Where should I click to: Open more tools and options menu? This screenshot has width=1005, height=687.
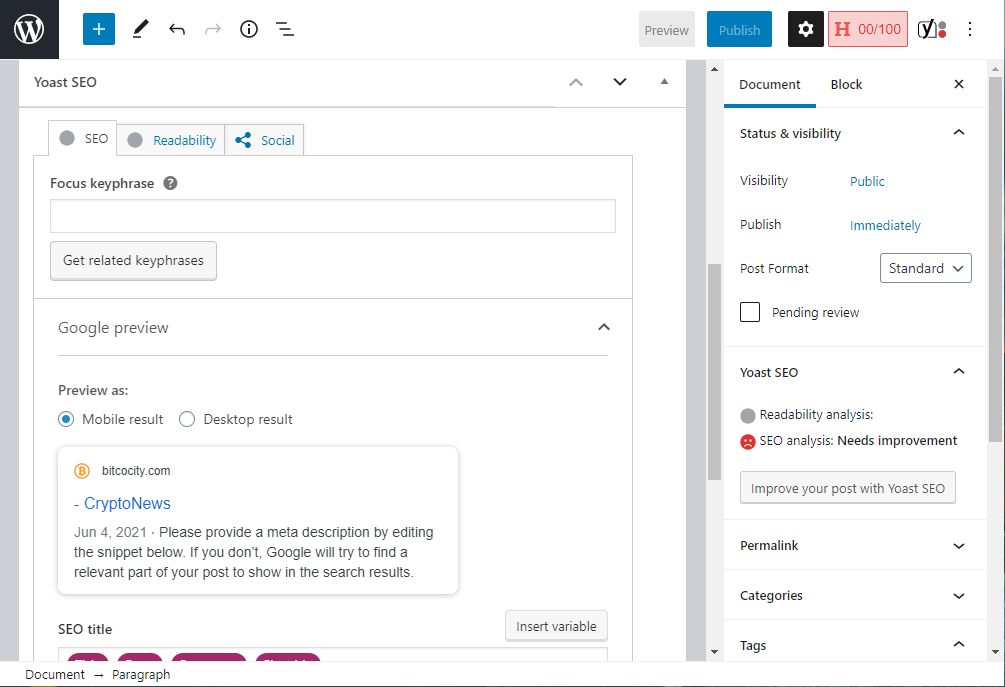(x=970, y=29)
